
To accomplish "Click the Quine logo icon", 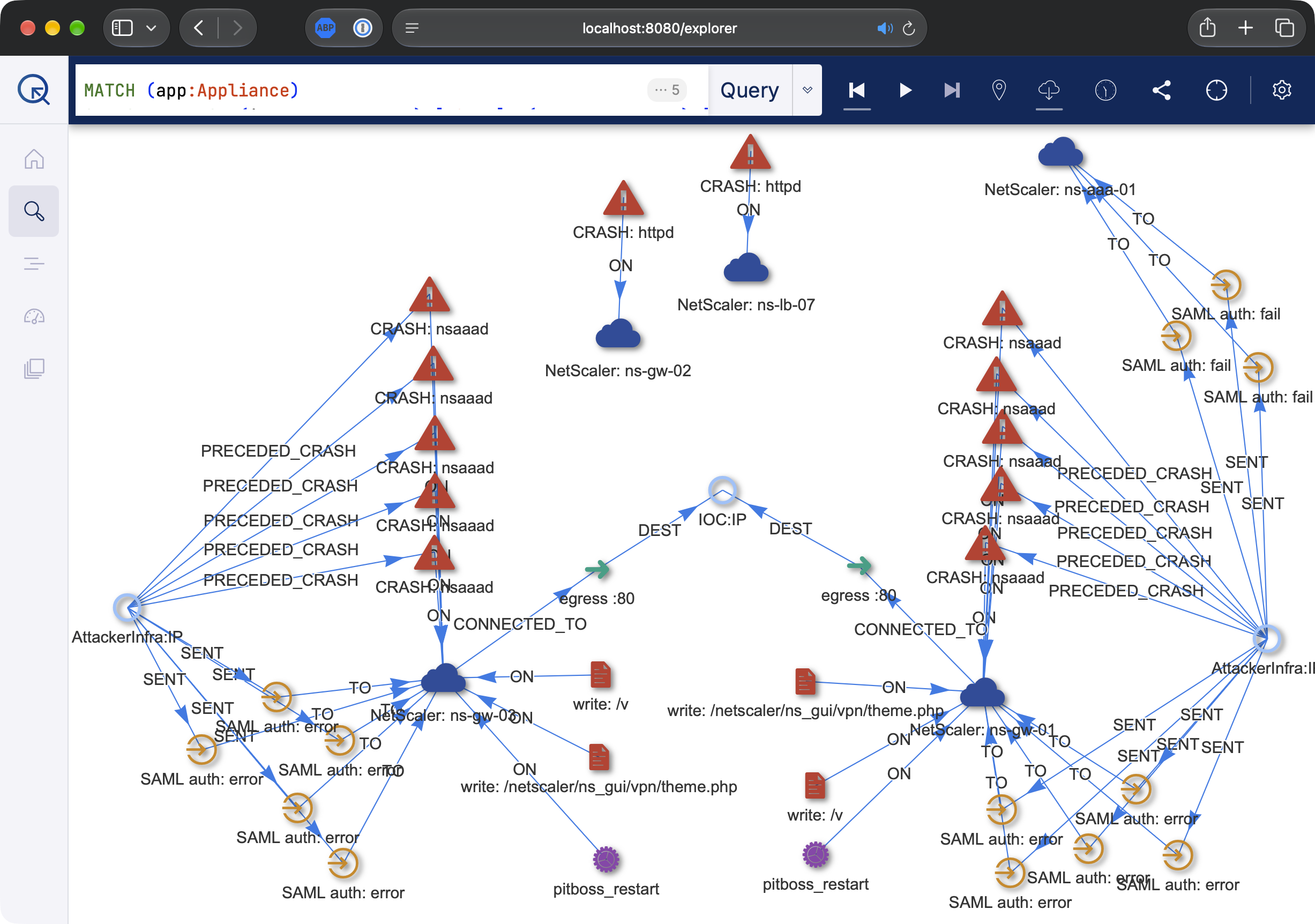I will 34,90.
